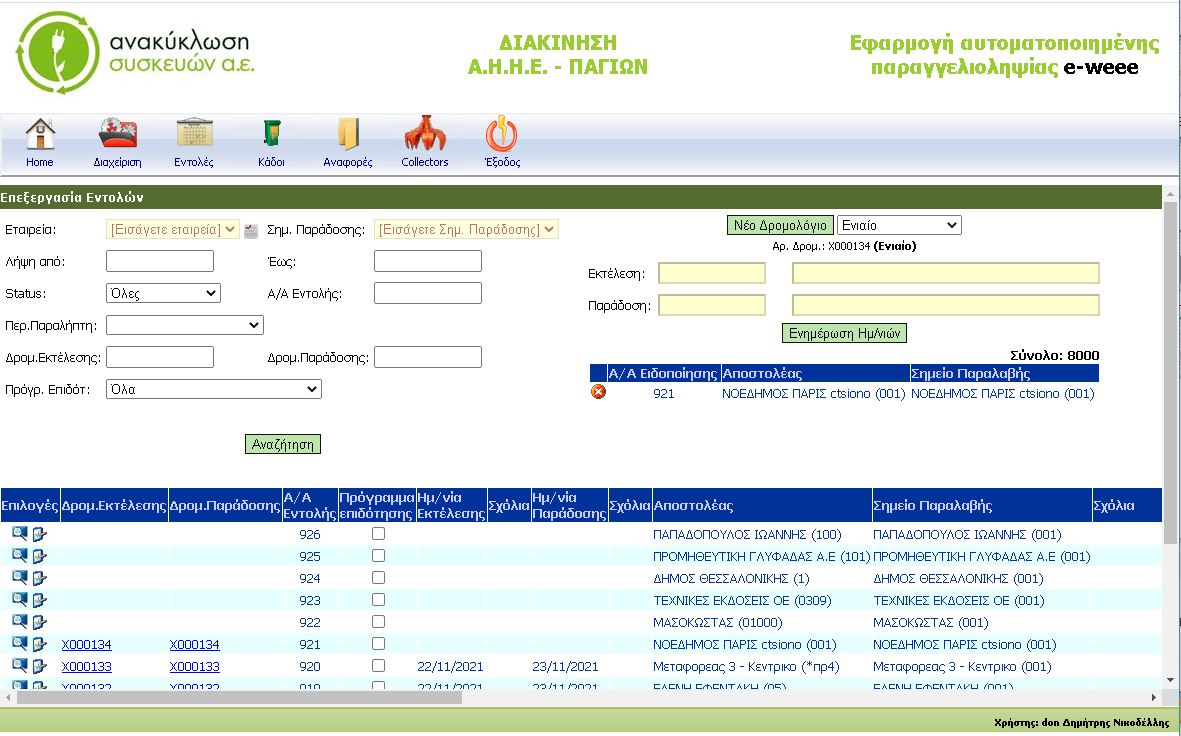
Task: Focus the Λήψη από date field
Action: point(160,261)
